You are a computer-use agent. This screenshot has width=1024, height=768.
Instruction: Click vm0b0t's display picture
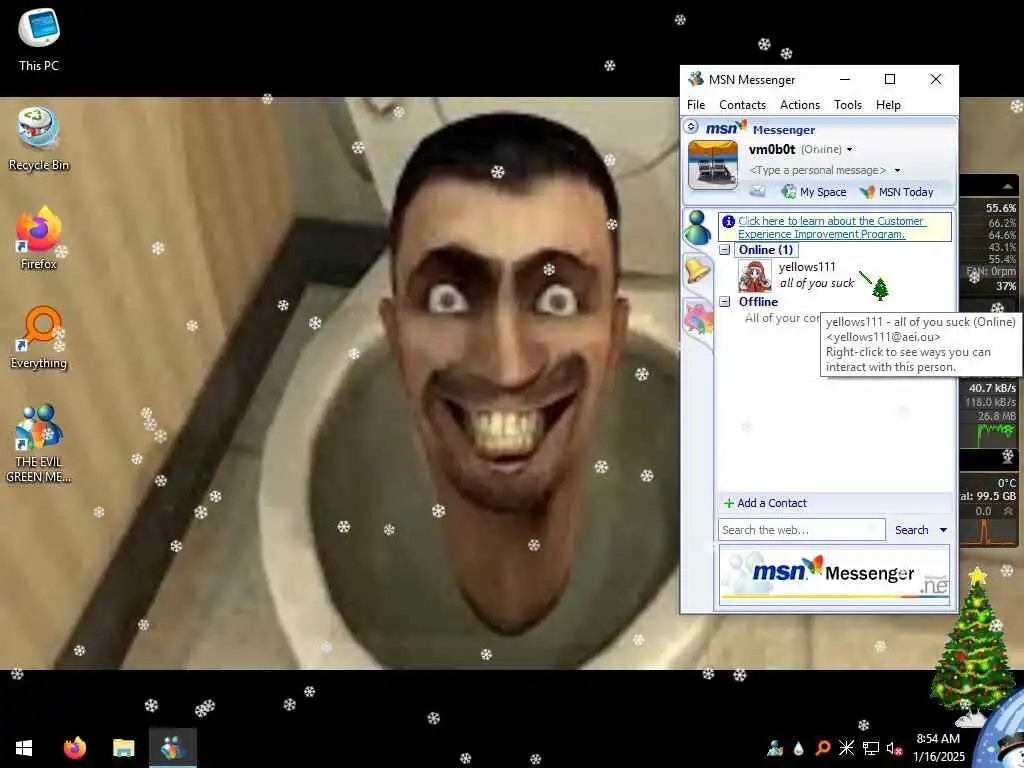(712, 165)
